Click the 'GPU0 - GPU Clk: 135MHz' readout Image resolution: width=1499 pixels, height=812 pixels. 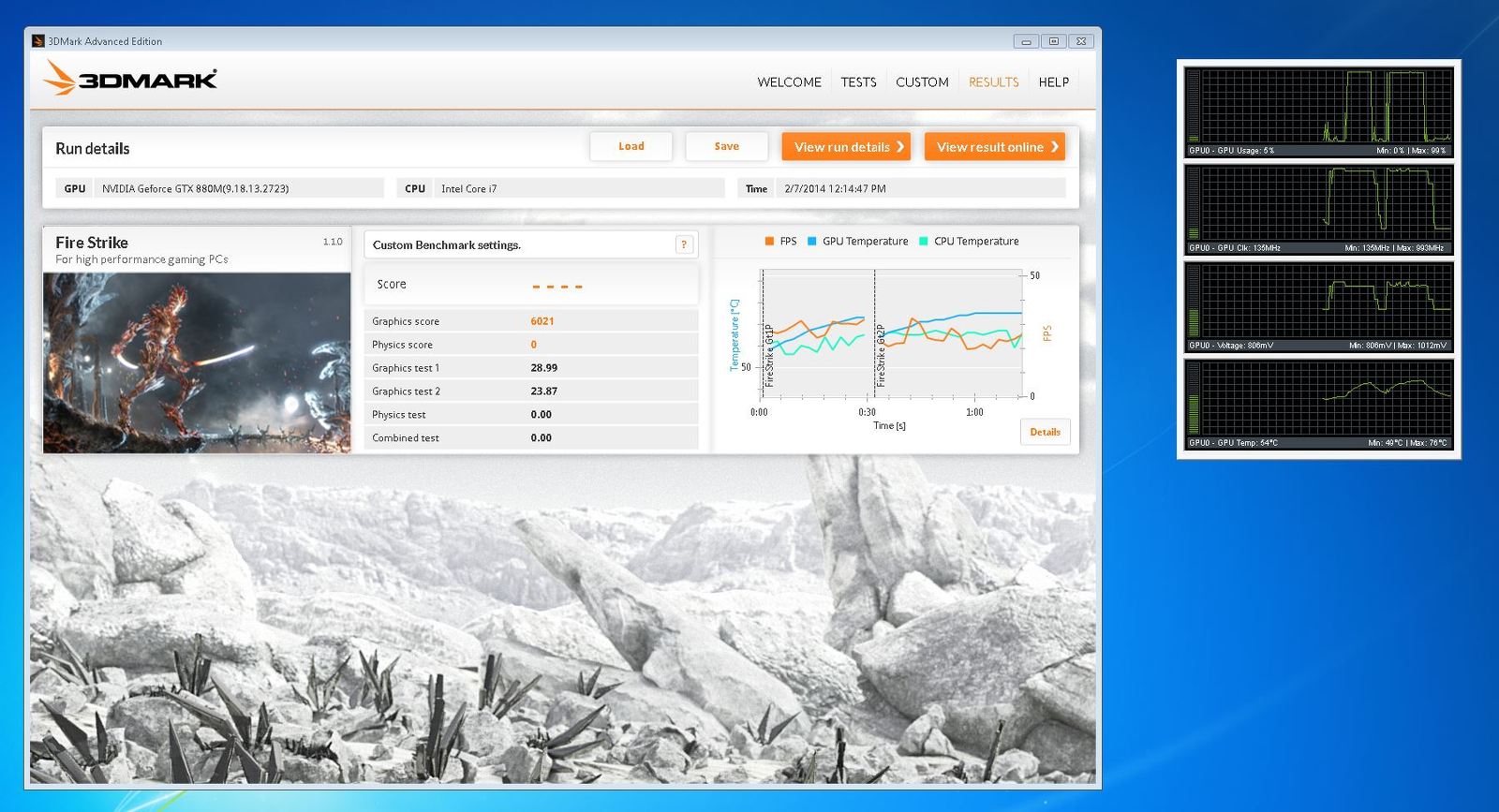click(x=1235, y=248)
